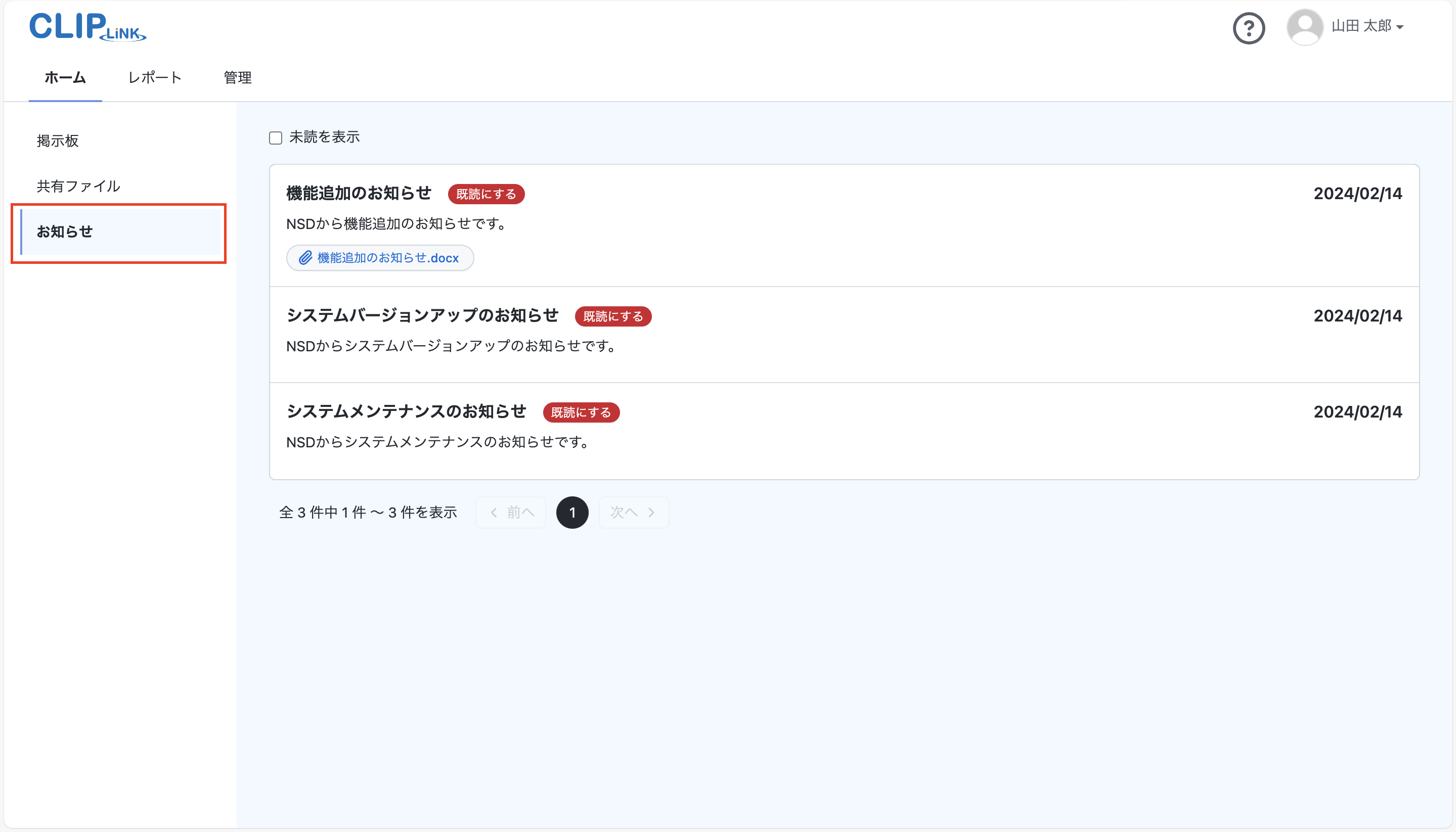Click the previous page chevron icon

494,513
